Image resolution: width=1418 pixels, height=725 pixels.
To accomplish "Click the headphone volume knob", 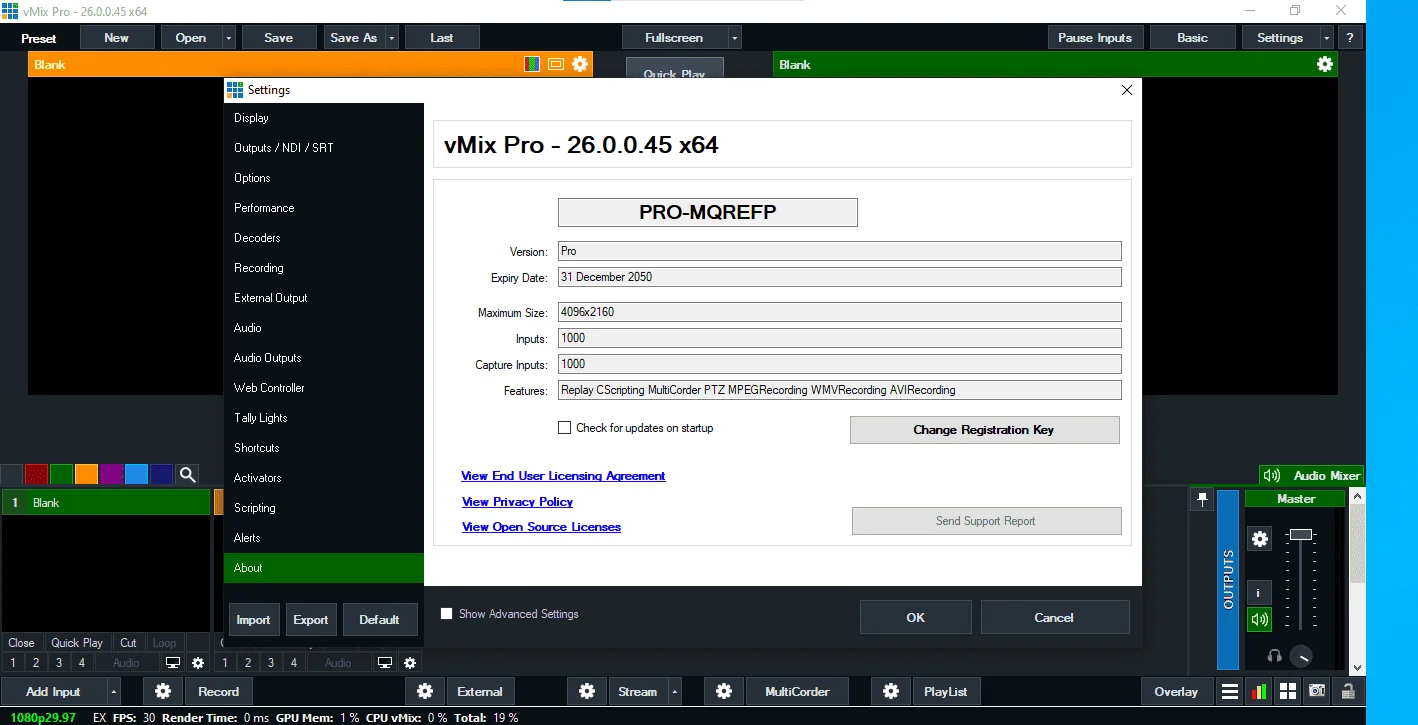I will [1300, 657].
